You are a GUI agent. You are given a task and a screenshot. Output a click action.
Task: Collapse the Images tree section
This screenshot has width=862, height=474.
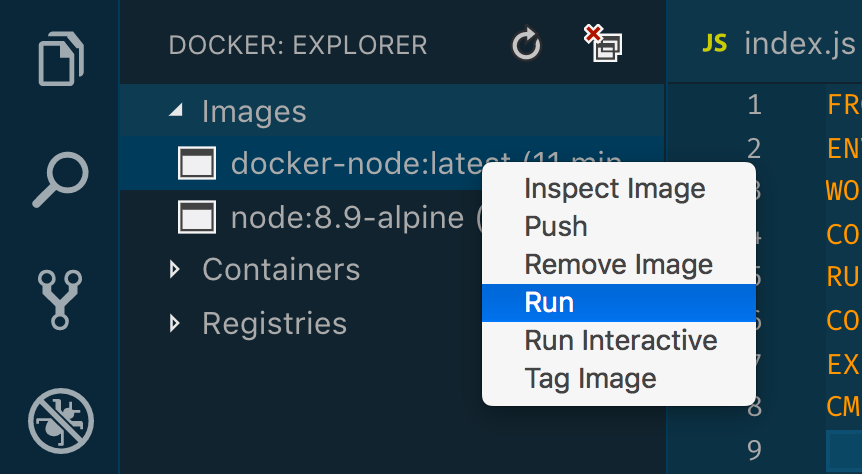[175, 111]
